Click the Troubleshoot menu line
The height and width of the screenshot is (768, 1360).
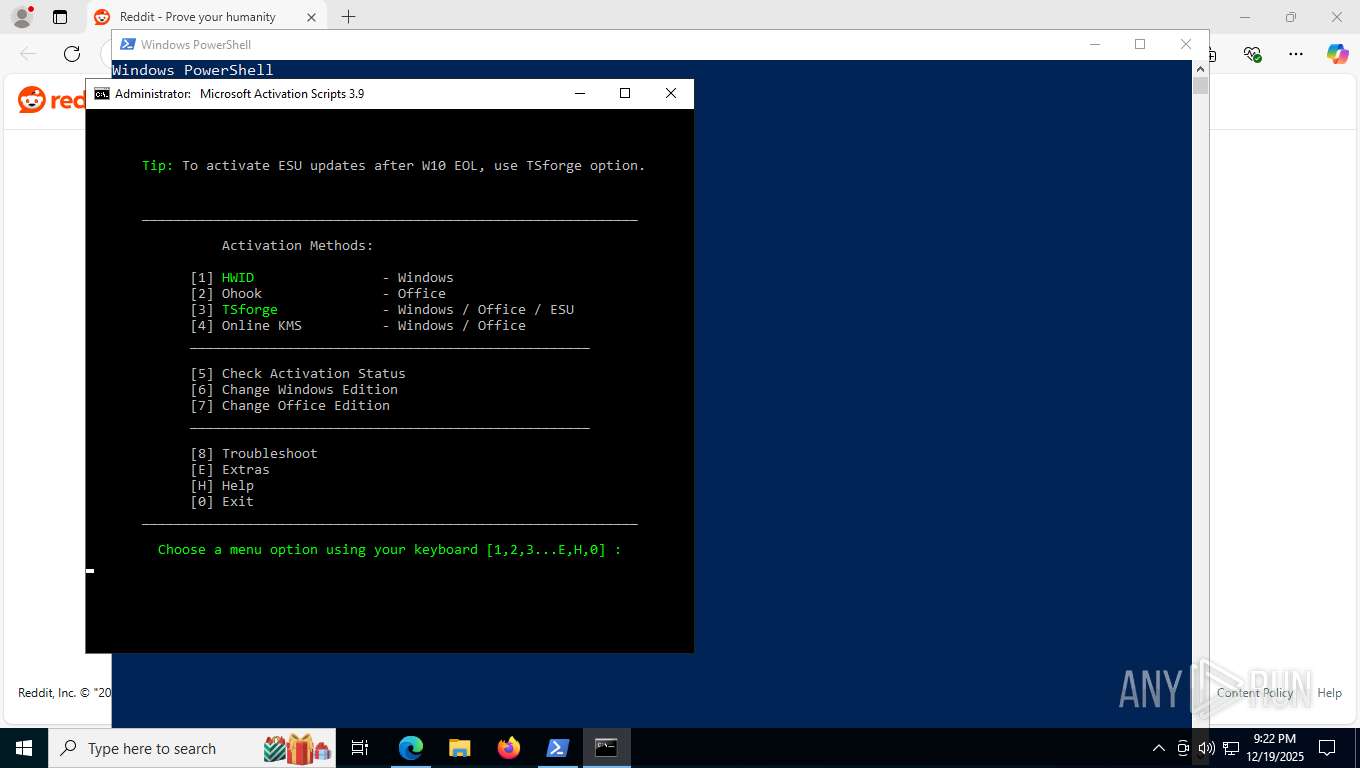coord(254,454)
